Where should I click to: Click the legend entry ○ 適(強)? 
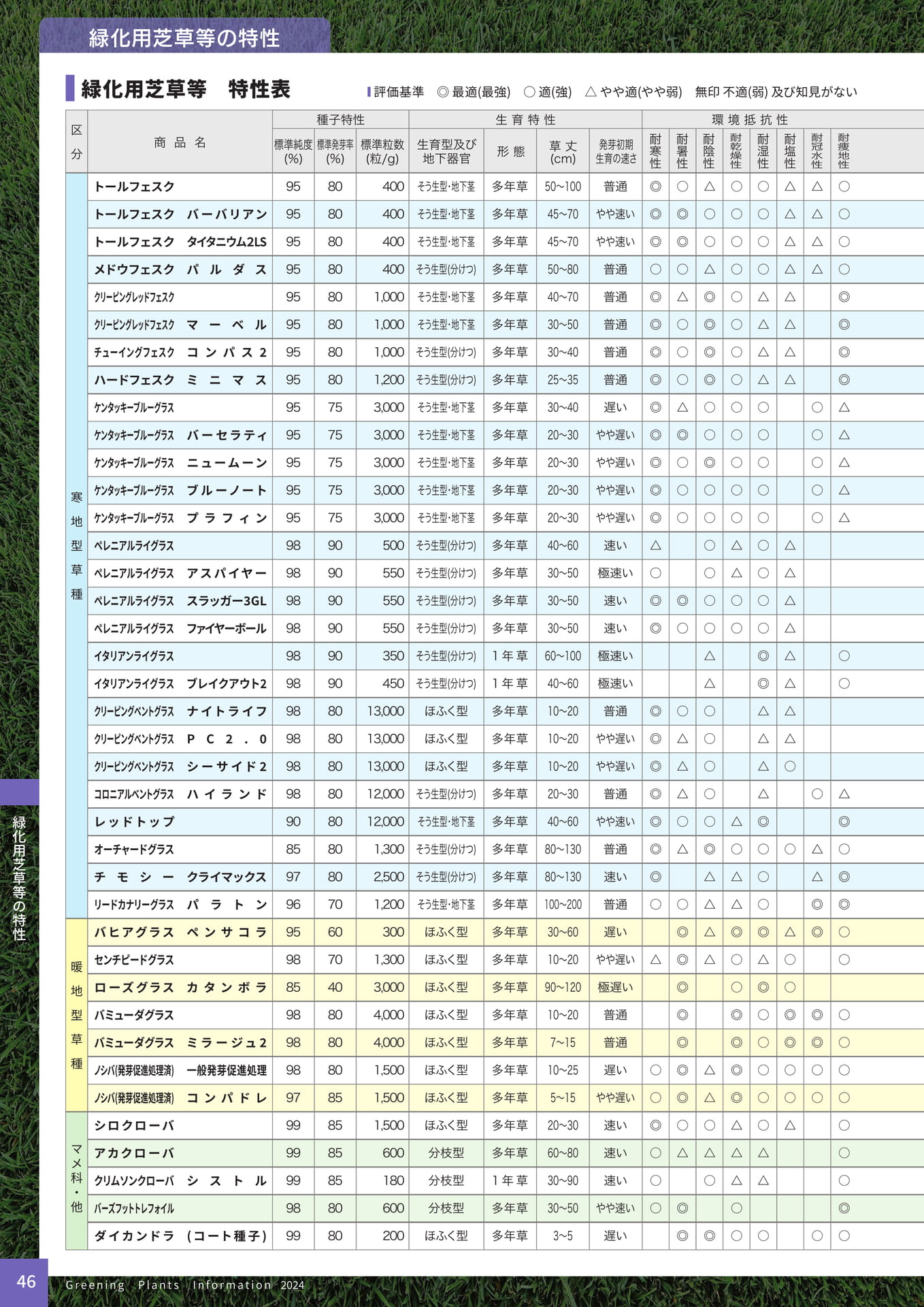[x=548, y=91]
